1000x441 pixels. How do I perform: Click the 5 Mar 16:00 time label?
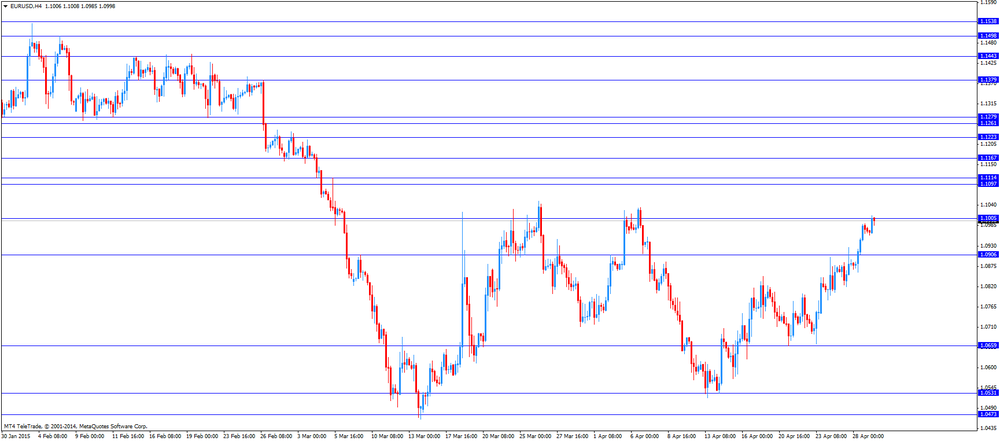pos(348,437)
